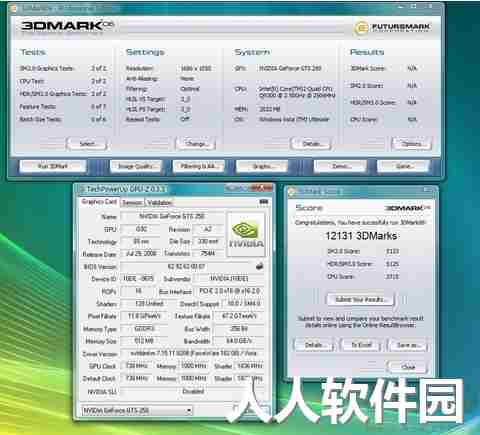480x435 pixels.
Task: Click the ROPs value field
Action: tap(138, 291)
